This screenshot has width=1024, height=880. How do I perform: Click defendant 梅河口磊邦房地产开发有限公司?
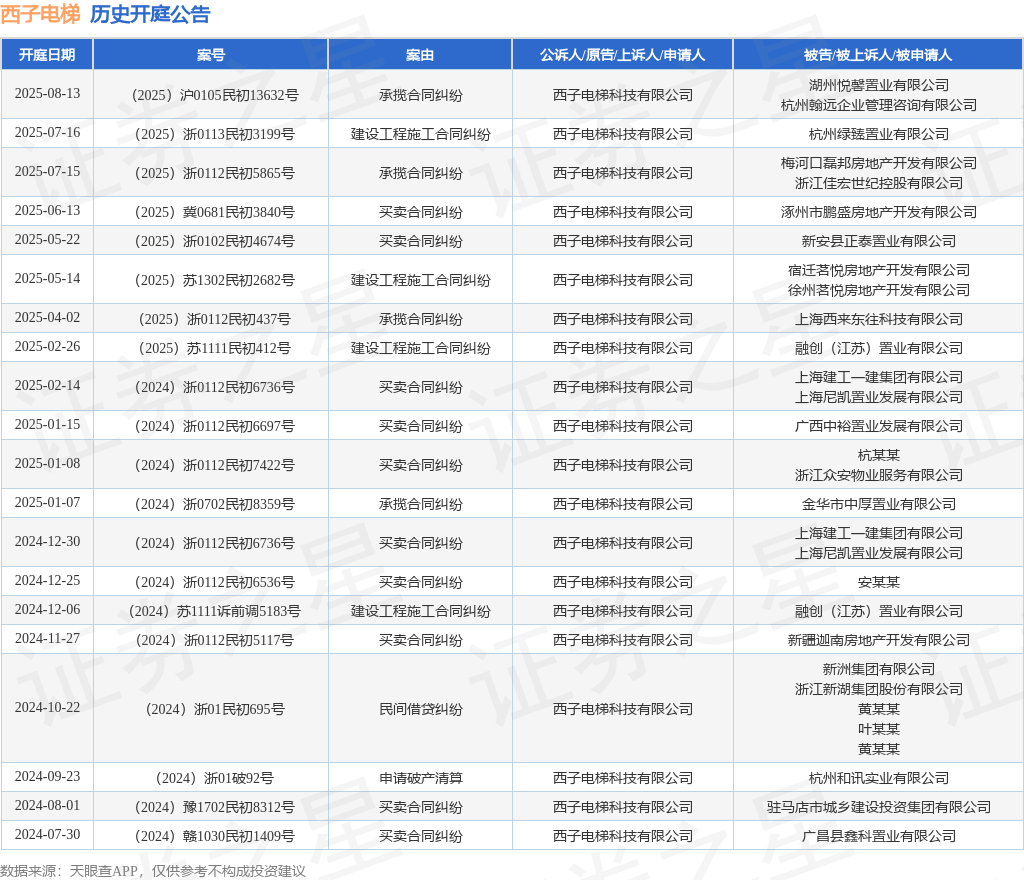[878, 163]
